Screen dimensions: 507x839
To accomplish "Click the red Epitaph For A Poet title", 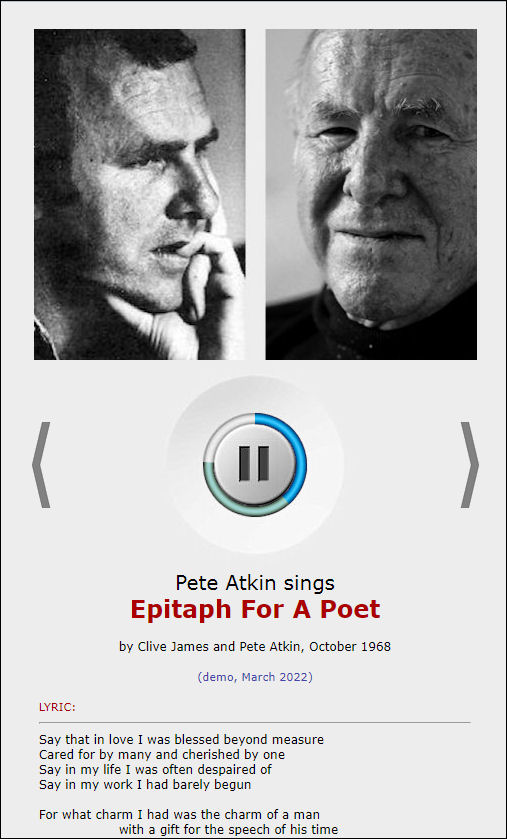I will (255, 609).
